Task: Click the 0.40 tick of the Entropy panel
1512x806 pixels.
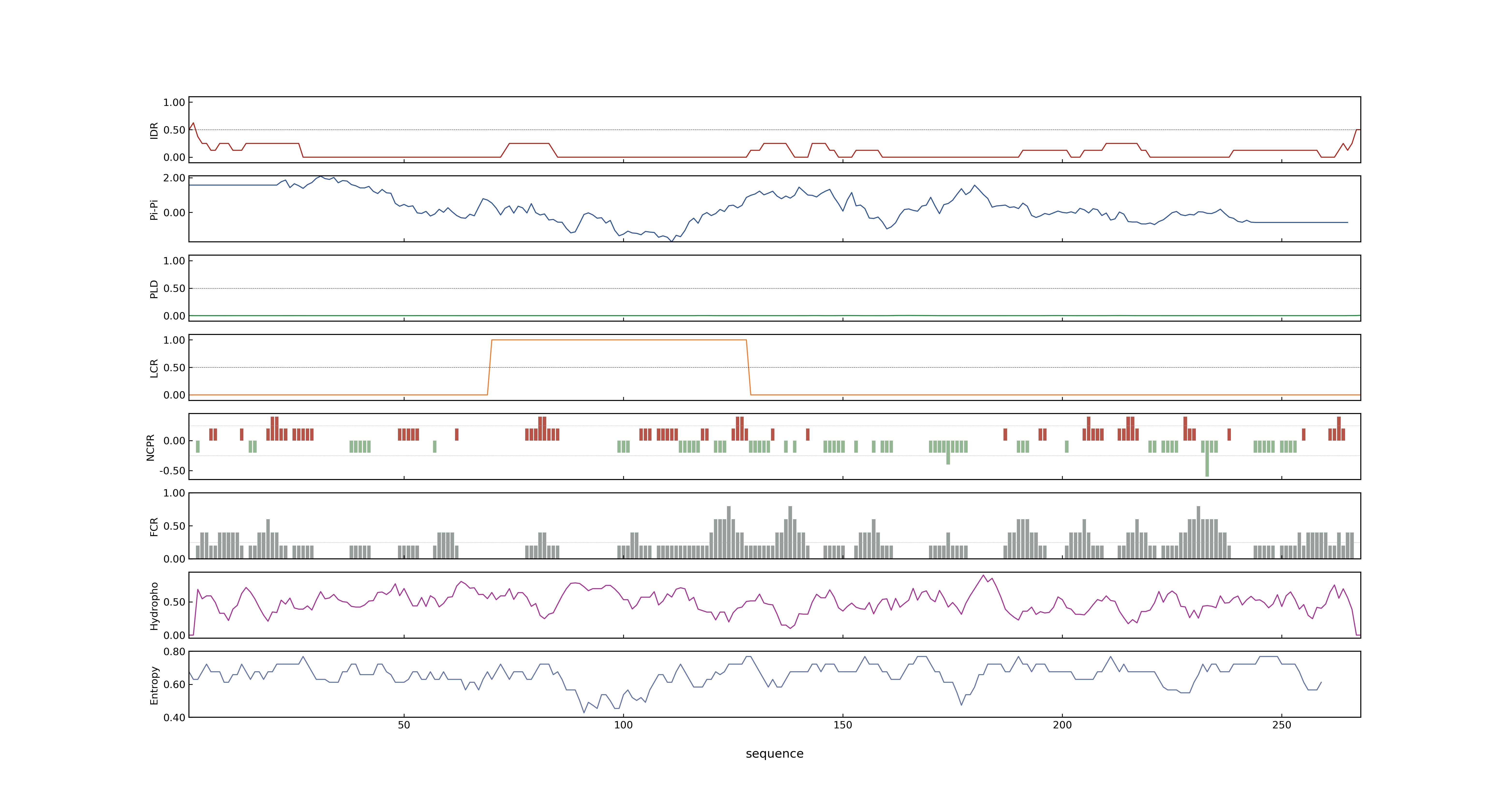Action: pyautogui.click(x=174, y=717)
